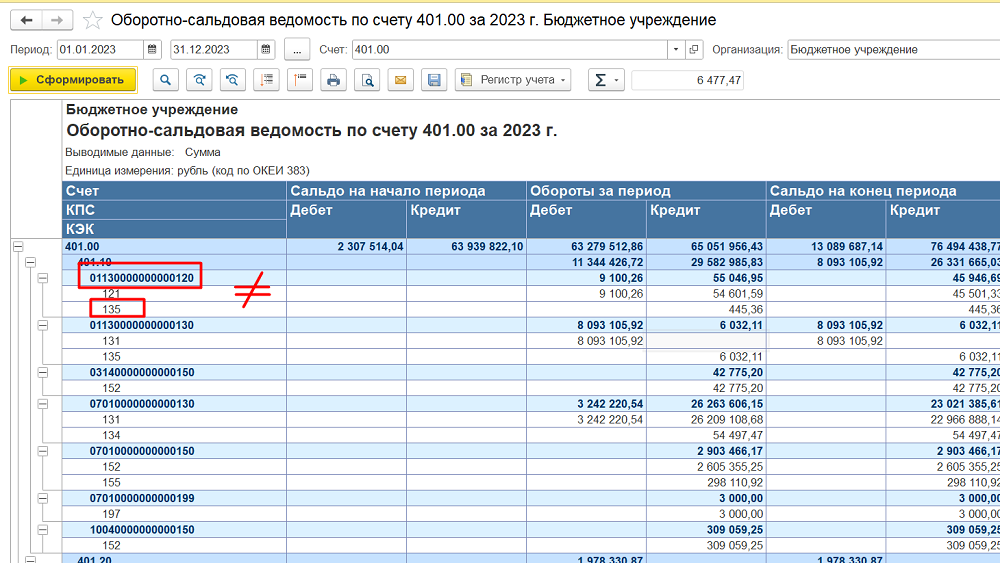
Task: Edit start period date 01.01.2023
Action: coord(100,49)
